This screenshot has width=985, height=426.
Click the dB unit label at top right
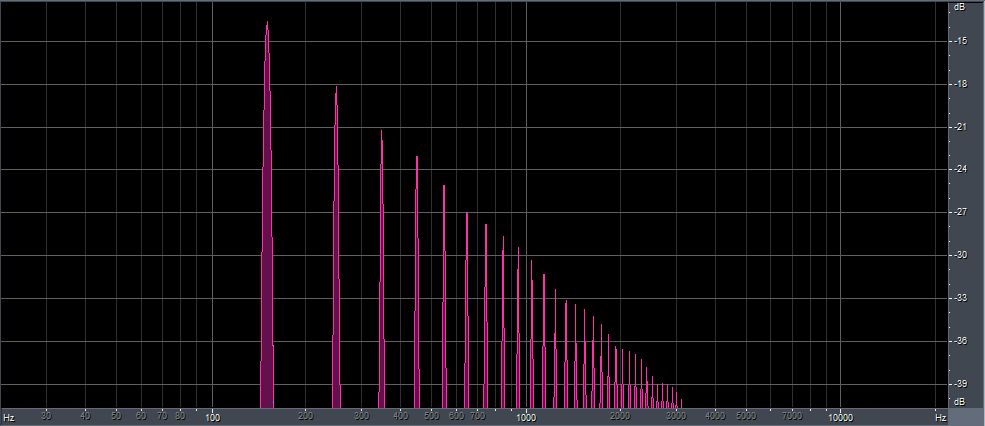(x=959, y=7)
